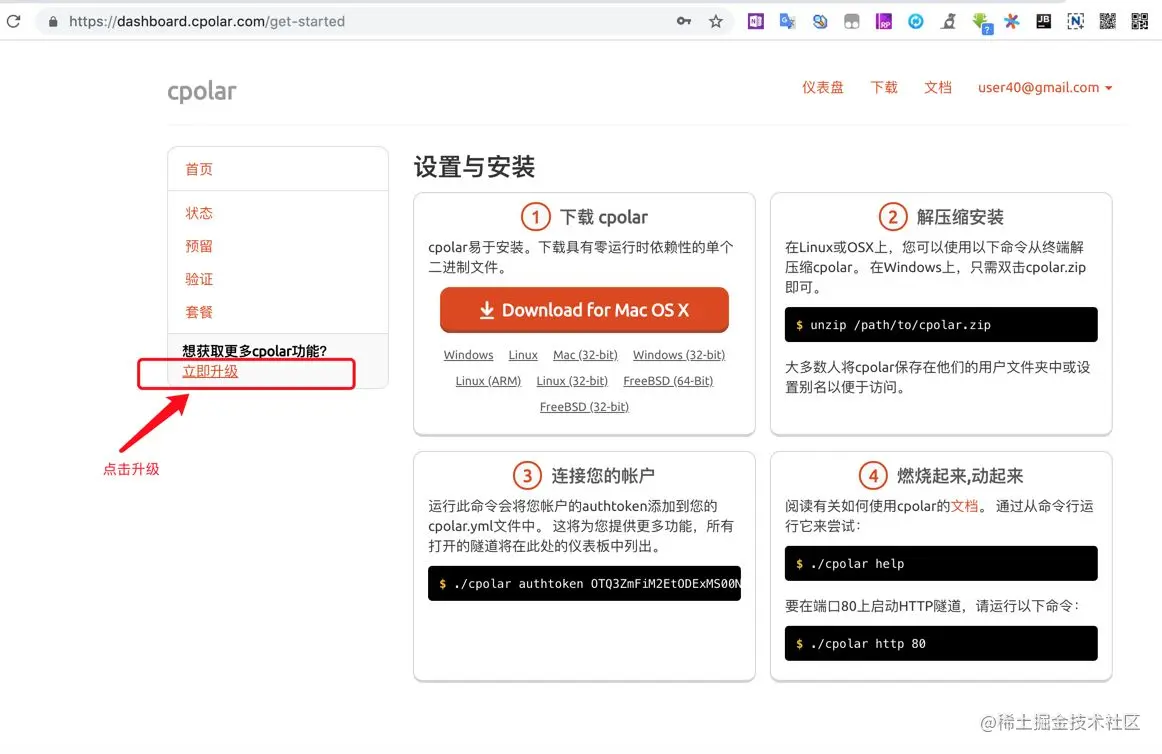
Task: Open 文档 in the top navigation
Action: (x=937, y=87)
